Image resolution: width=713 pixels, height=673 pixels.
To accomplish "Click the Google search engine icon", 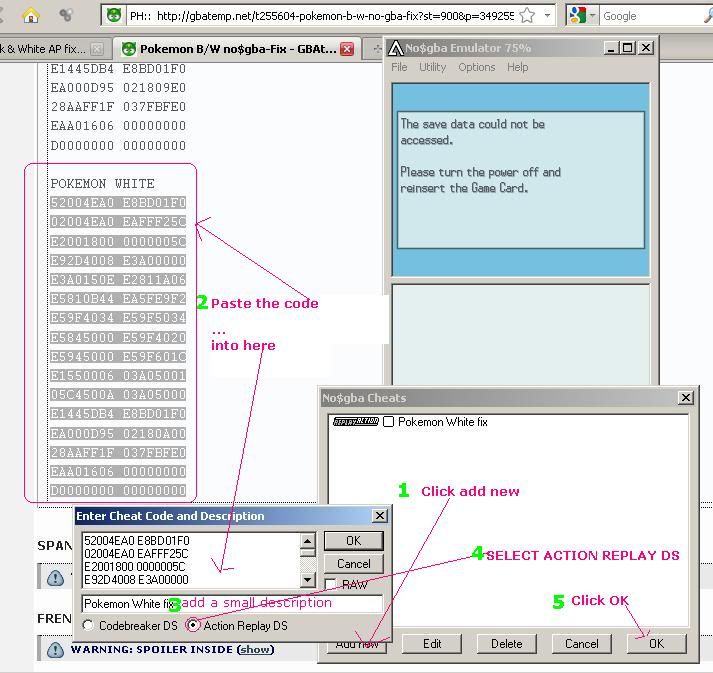I will pos(577,16).
